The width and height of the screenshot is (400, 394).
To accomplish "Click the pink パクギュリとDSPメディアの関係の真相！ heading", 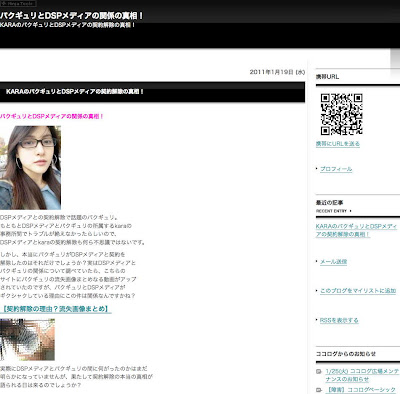I will pos(52,116).
